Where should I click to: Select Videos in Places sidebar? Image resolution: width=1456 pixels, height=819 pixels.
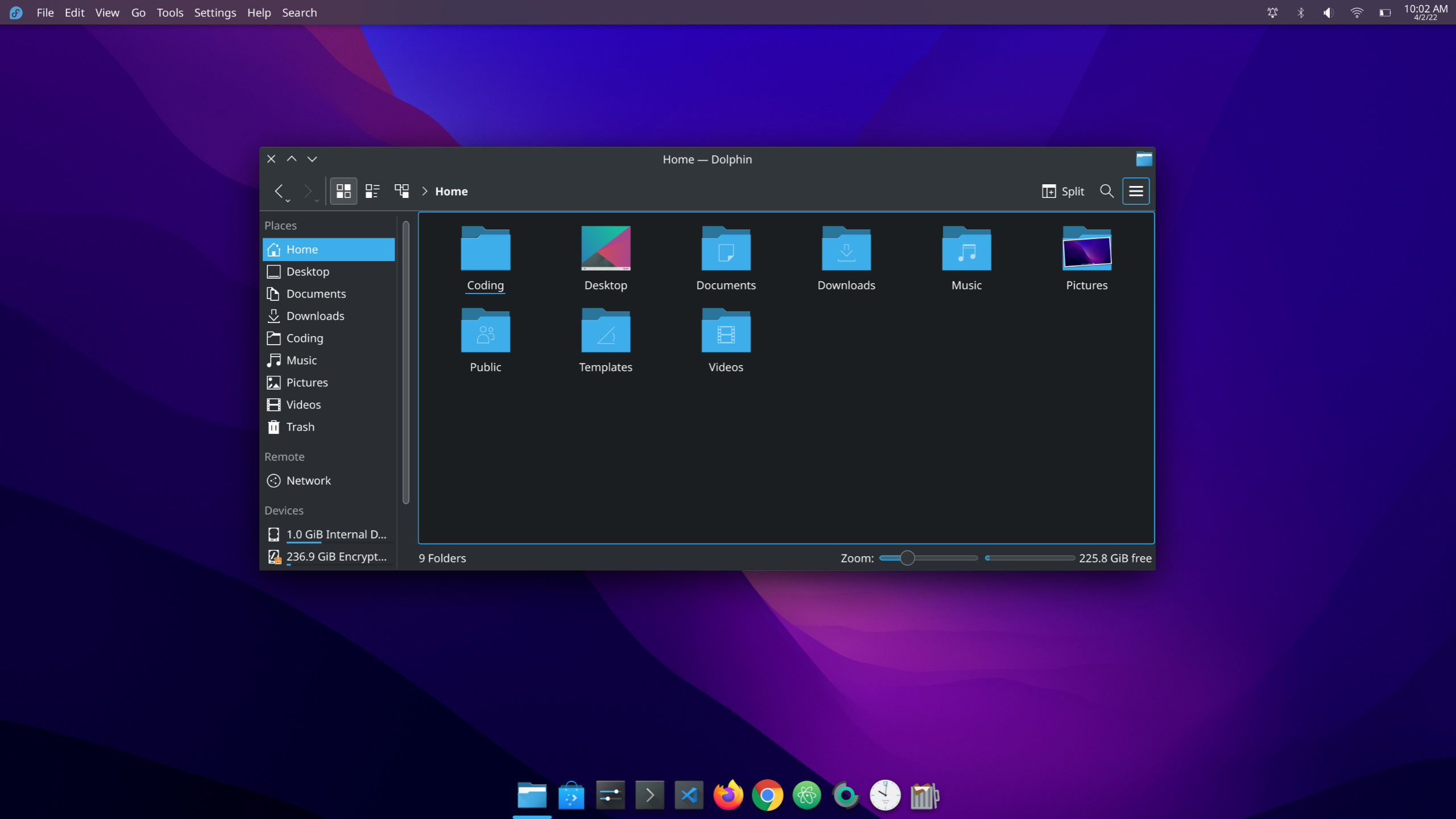coord(329,404)
